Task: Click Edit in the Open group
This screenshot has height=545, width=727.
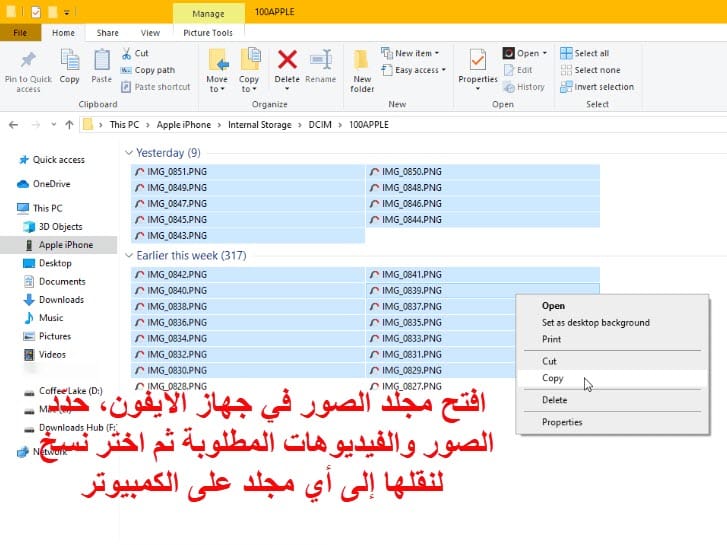Action: coord(518,70)
